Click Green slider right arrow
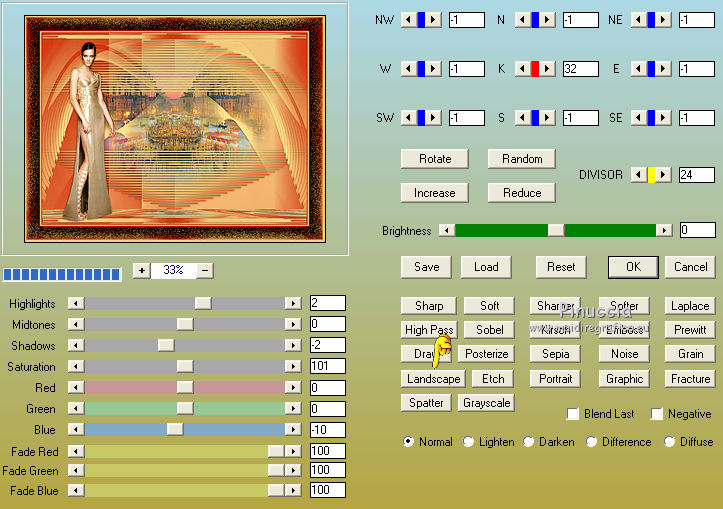The image size is (723, 509). point(293,408)
